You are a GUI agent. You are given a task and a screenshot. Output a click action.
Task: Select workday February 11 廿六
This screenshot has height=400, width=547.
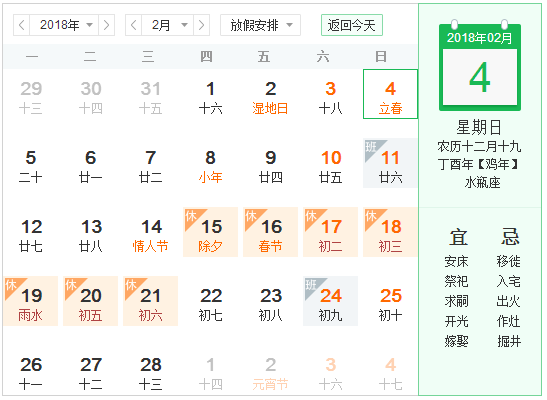click(x=390, y=163)
